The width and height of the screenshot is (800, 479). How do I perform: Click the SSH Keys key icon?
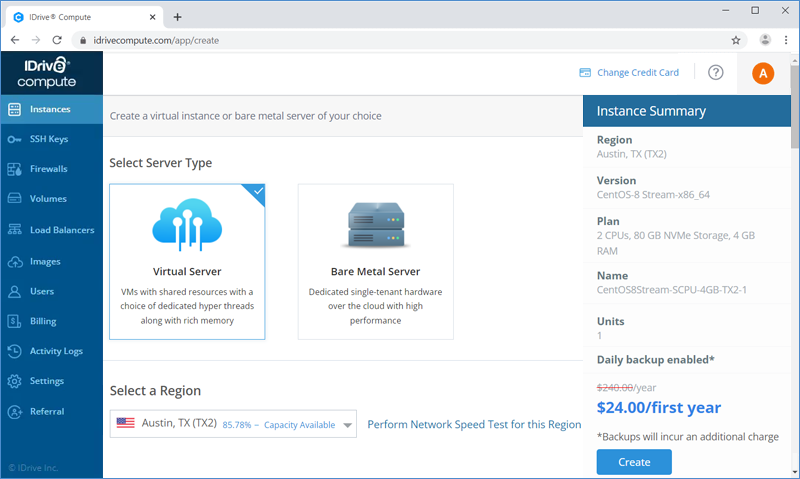point(14,139)
